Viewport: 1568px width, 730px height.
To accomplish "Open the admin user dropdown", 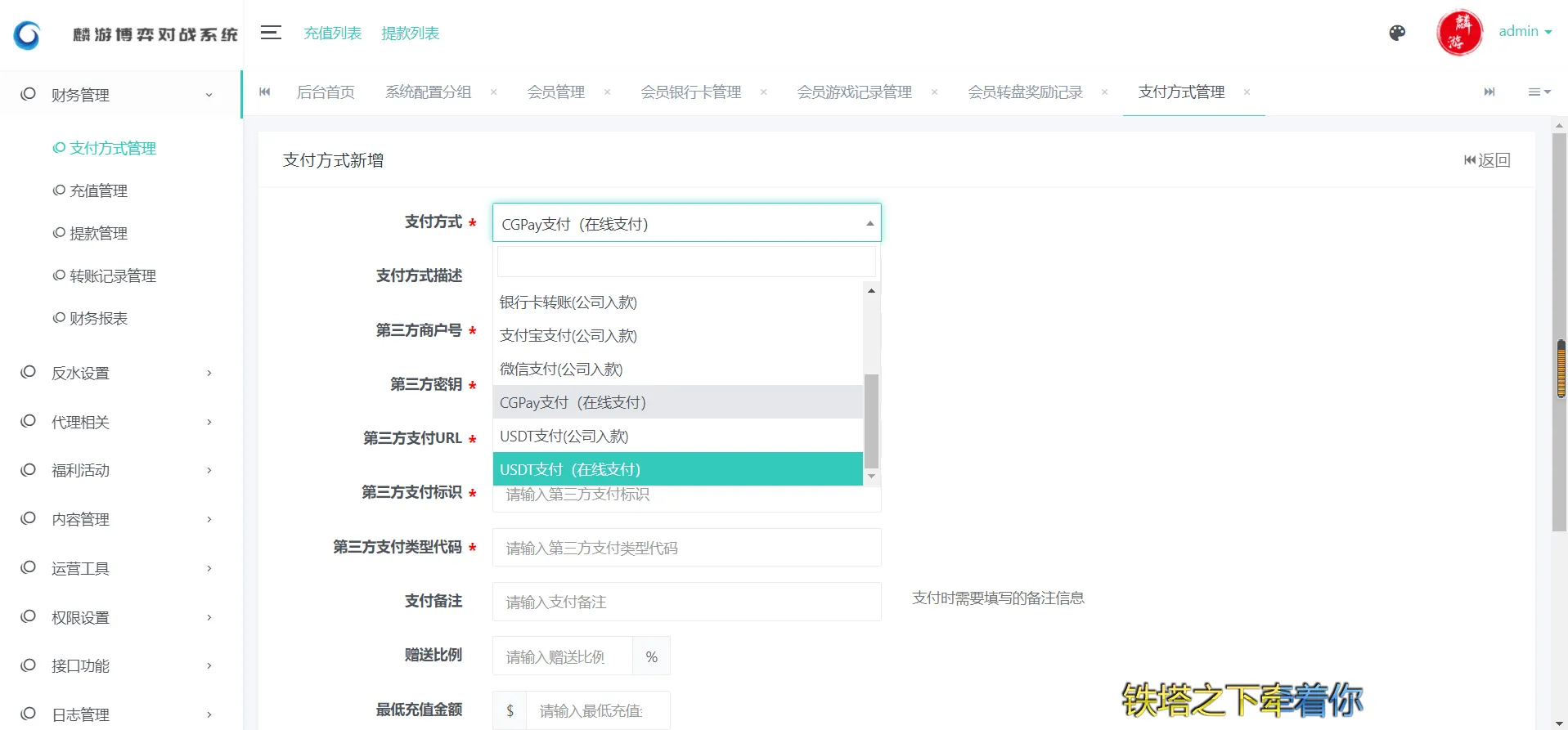I will coord(1524,32).
